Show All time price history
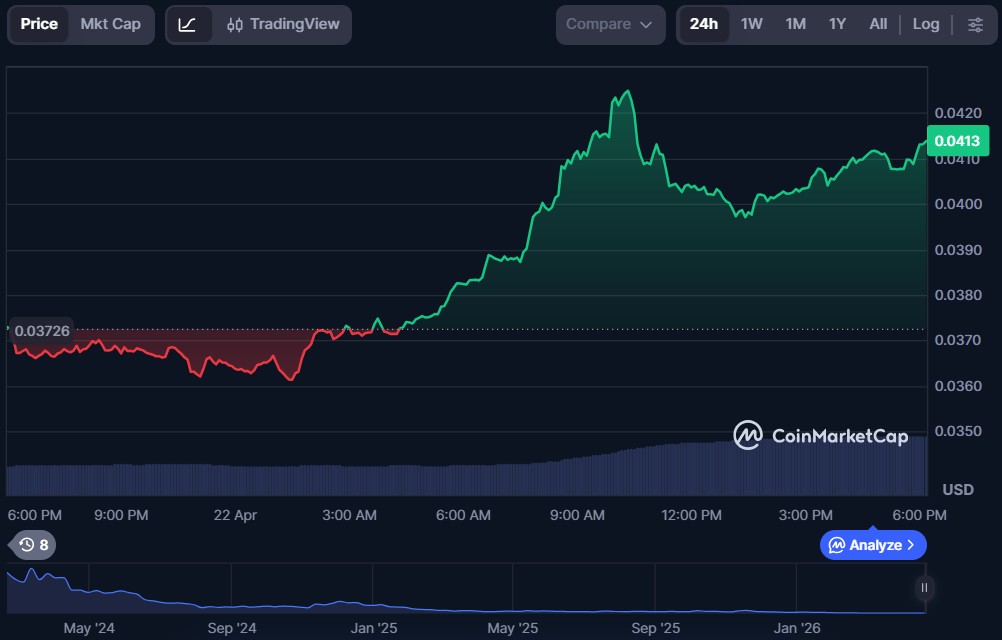 [878, 24]
